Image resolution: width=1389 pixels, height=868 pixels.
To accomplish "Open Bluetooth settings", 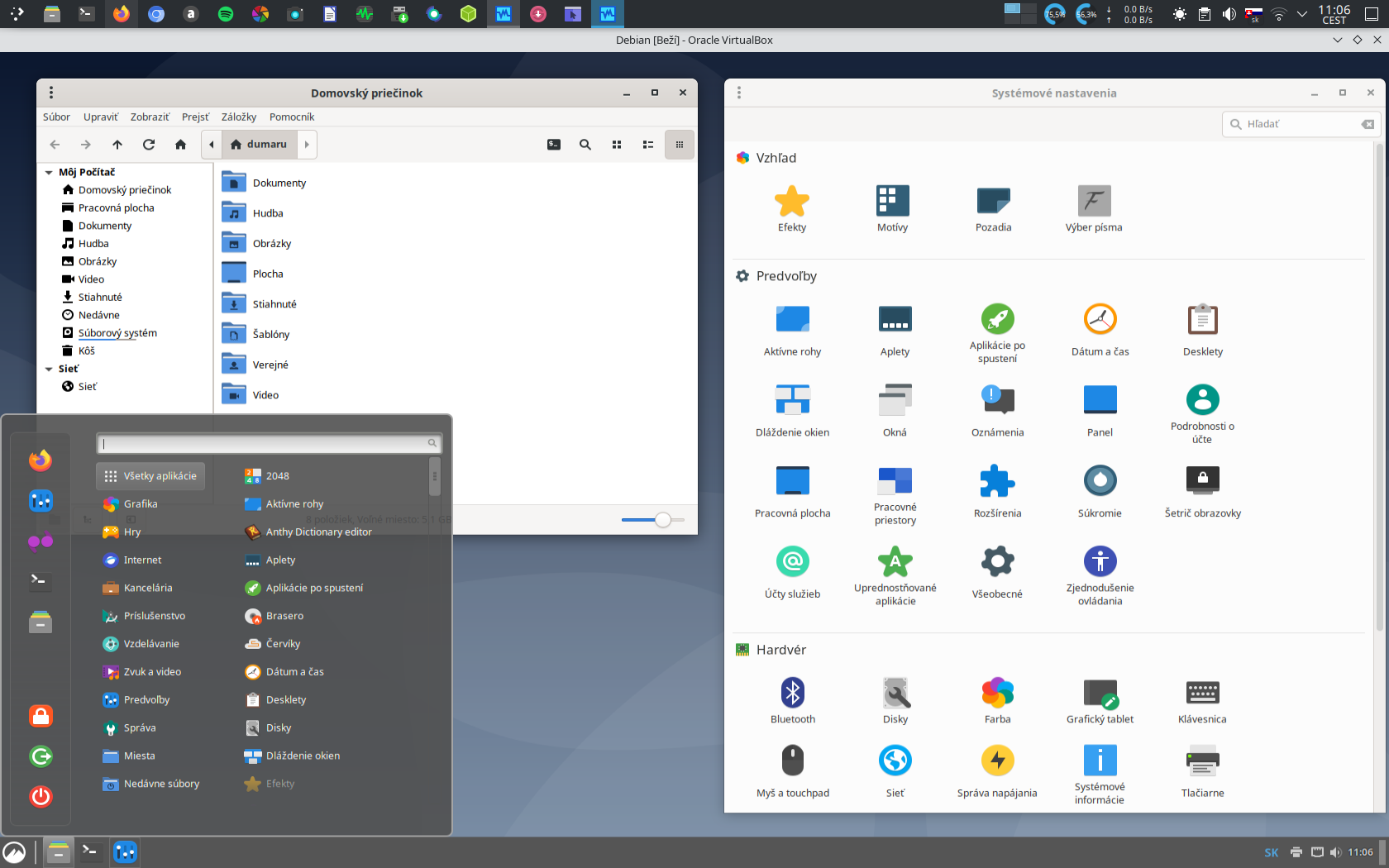I will point(792,701).
